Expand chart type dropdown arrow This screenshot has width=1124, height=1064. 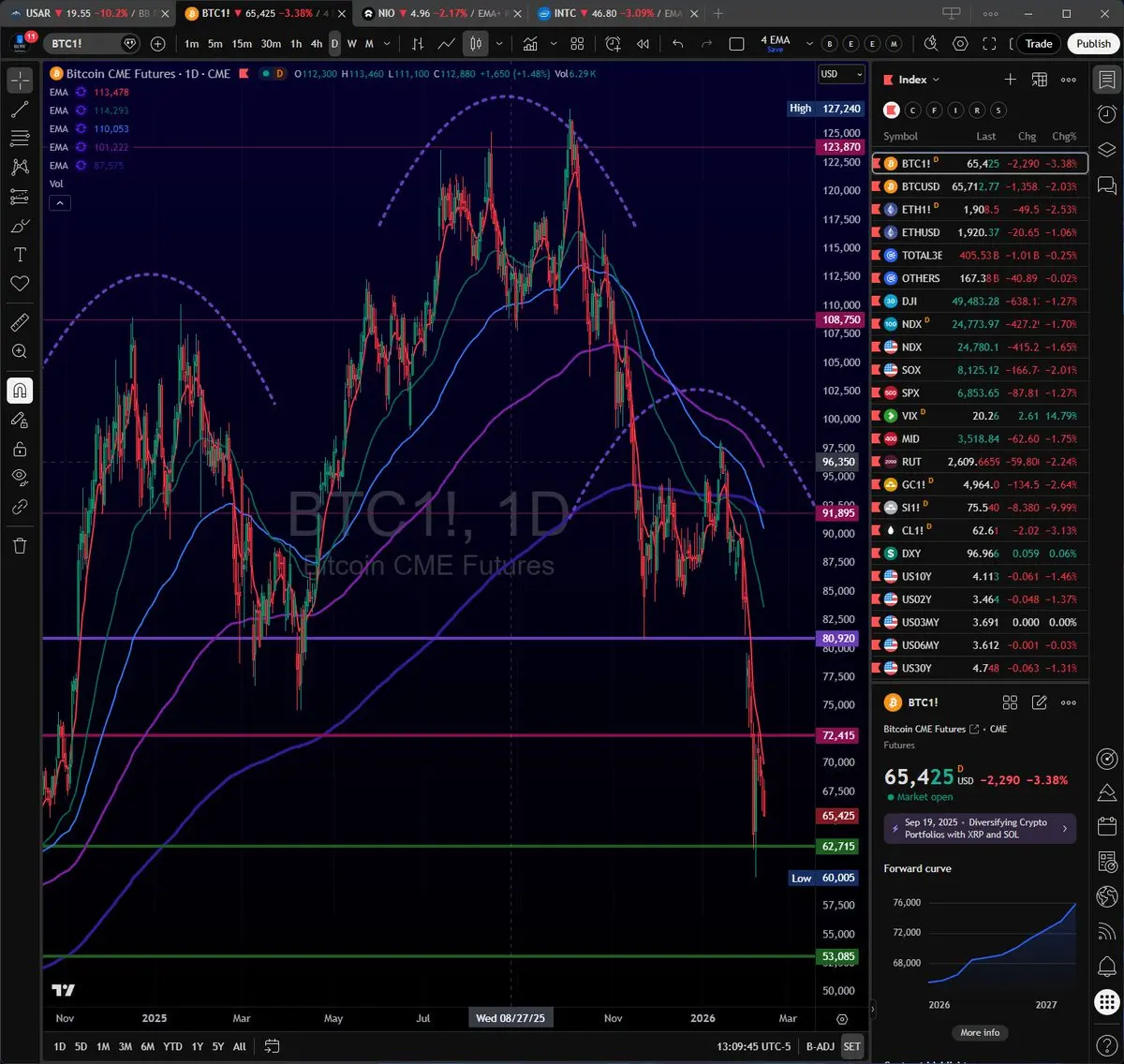click(x=499, y=44)
